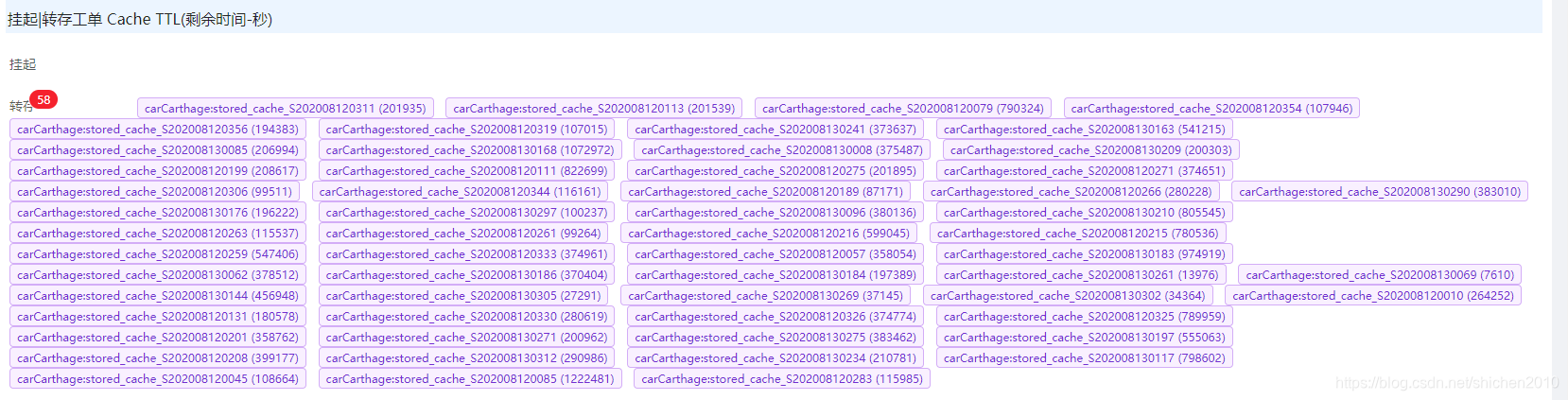The width and height of the screenshot is (1568, 400).
Task: Click cache tag S202008130163 (541215)
Action: (1085, 130)
